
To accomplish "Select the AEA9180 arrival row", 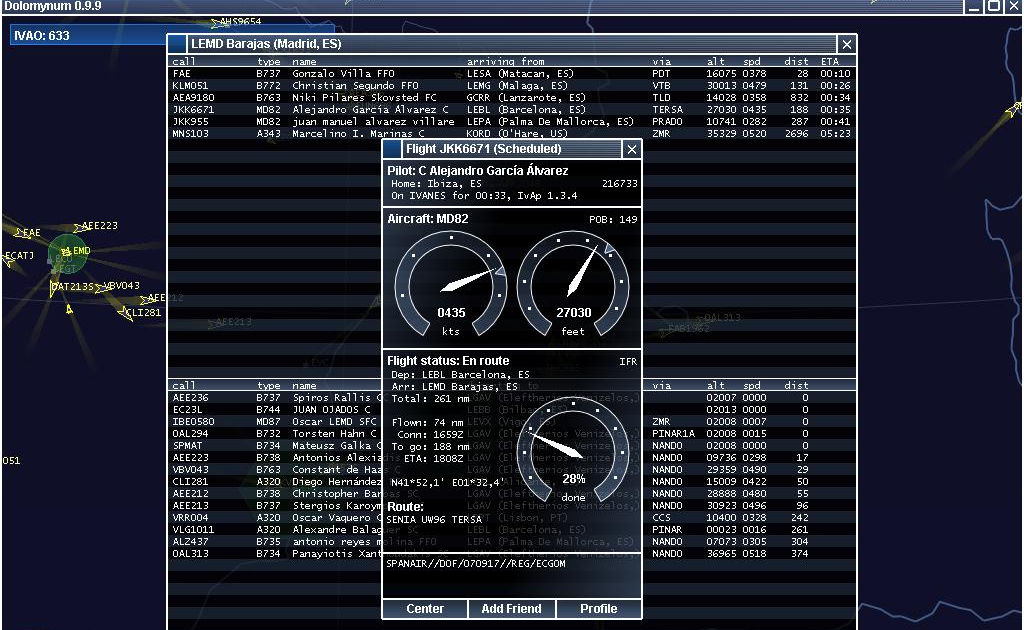I will (511, 97).
